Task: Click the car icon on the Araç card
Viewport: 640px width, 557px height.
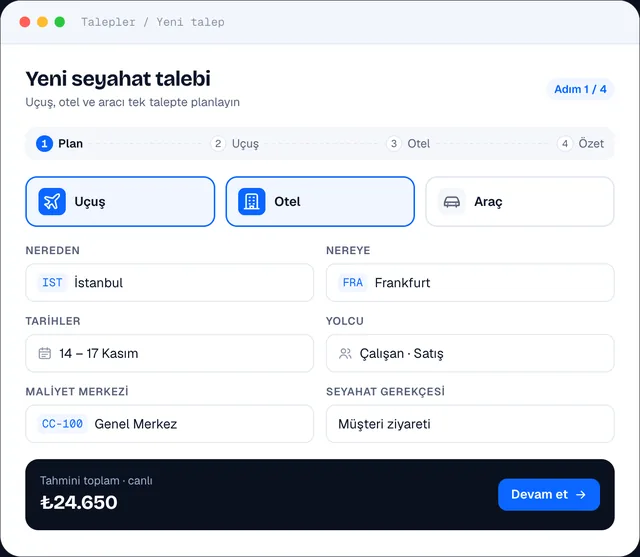Action: tap(451, 202)
